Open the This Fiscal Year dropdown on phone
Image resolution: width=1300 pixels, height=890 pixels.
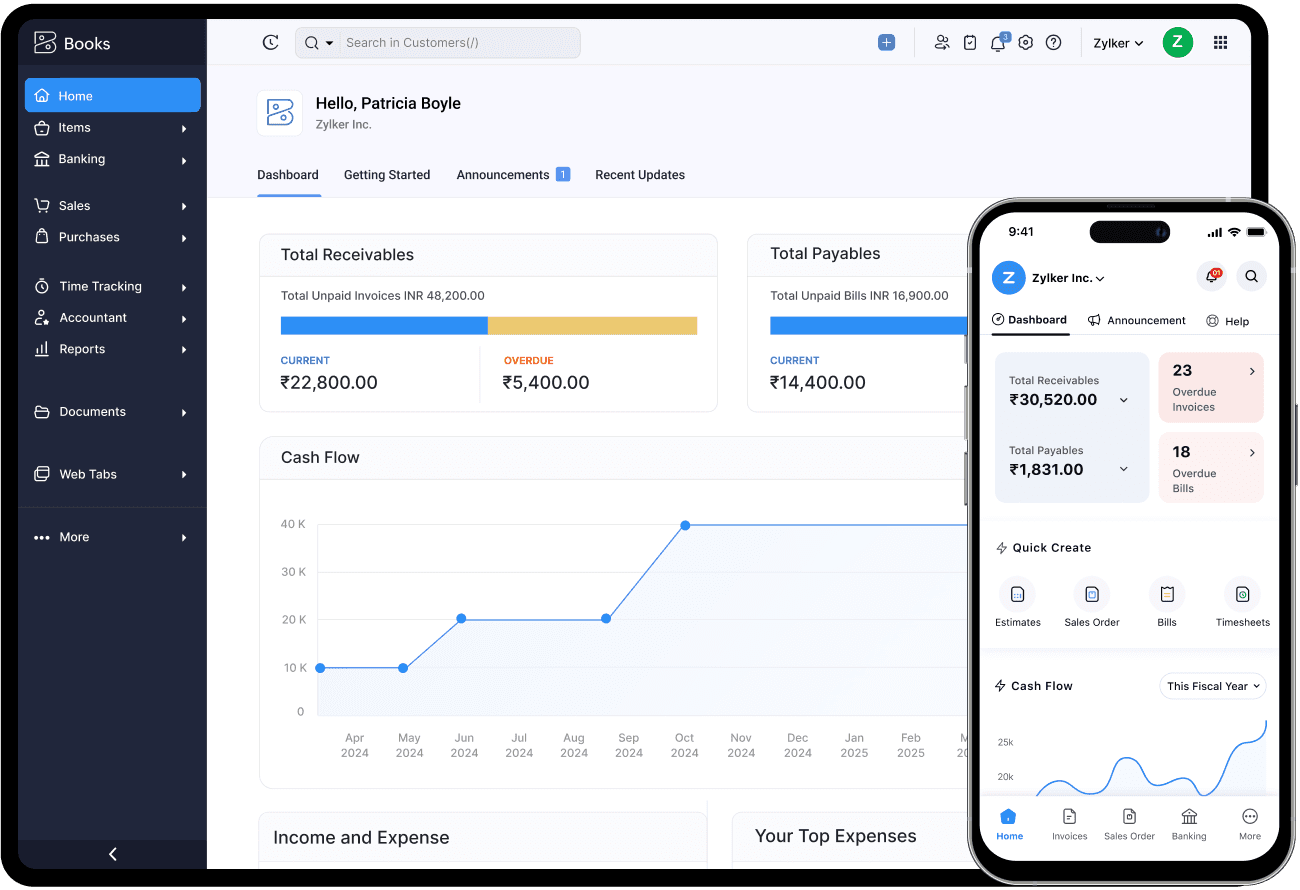pyautogui.click(x=1213, y=686)
